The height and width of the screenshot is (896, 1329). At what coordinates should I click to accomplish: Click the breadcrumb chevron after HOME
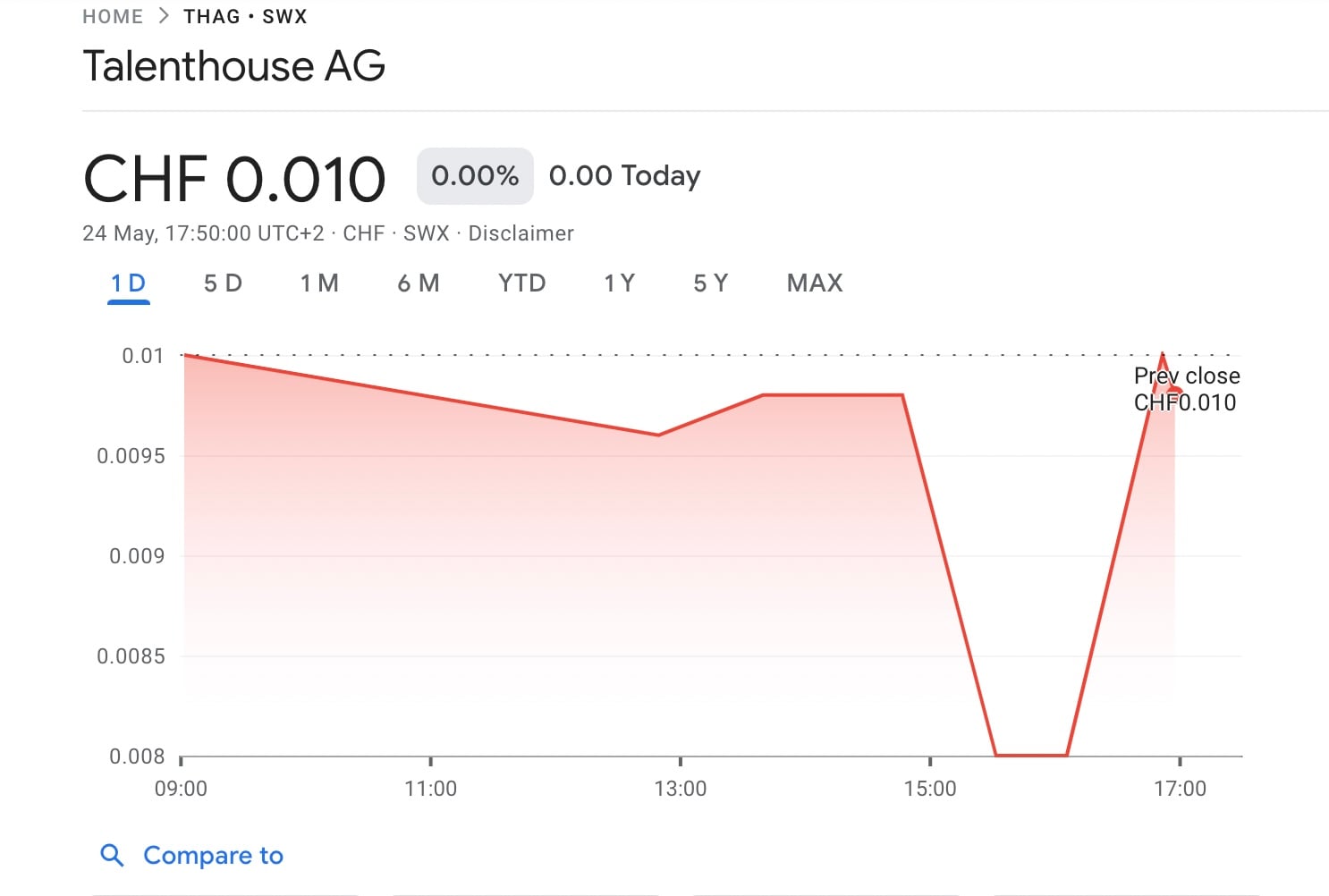[163, 16]
